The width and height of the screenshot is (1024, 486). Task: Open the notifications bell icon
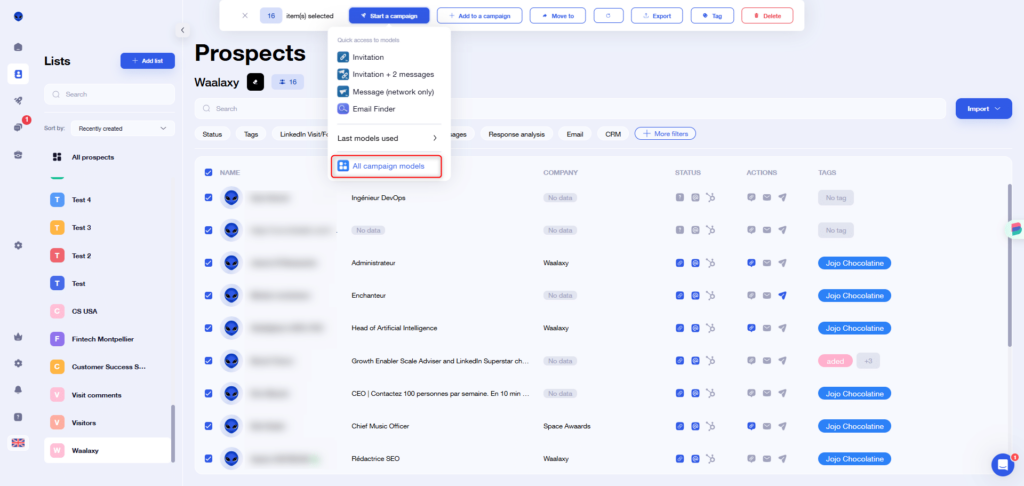click(x=18, y=390)
